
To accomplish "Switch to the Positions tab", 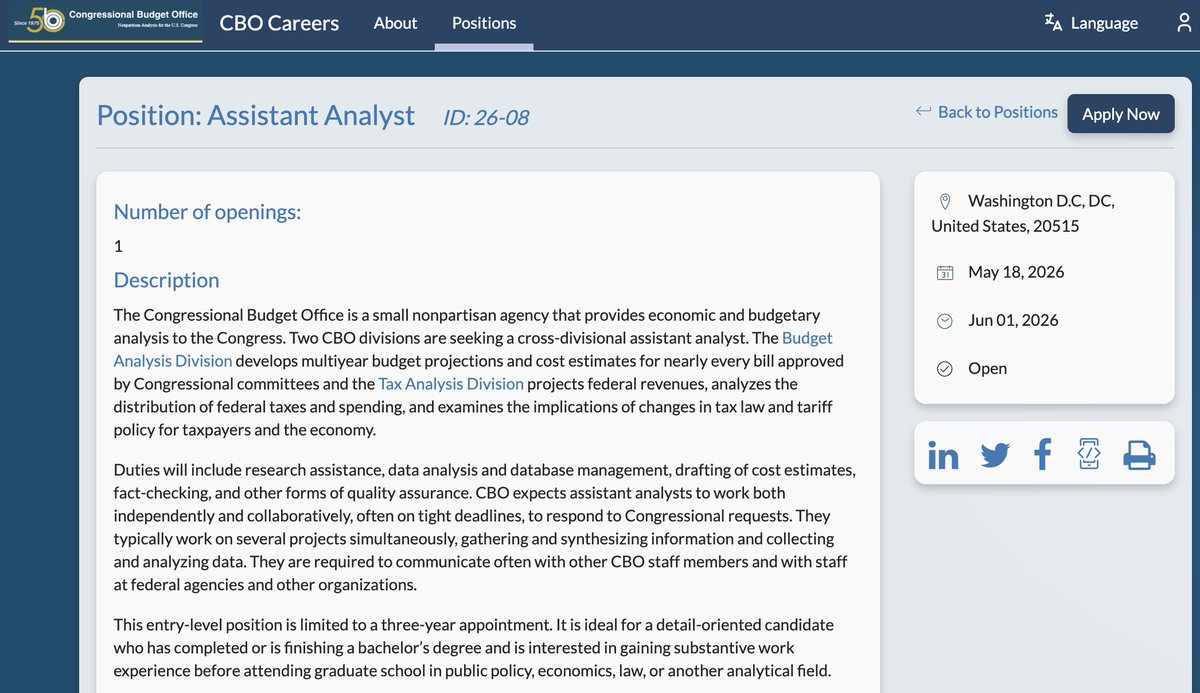I will 484,23.
